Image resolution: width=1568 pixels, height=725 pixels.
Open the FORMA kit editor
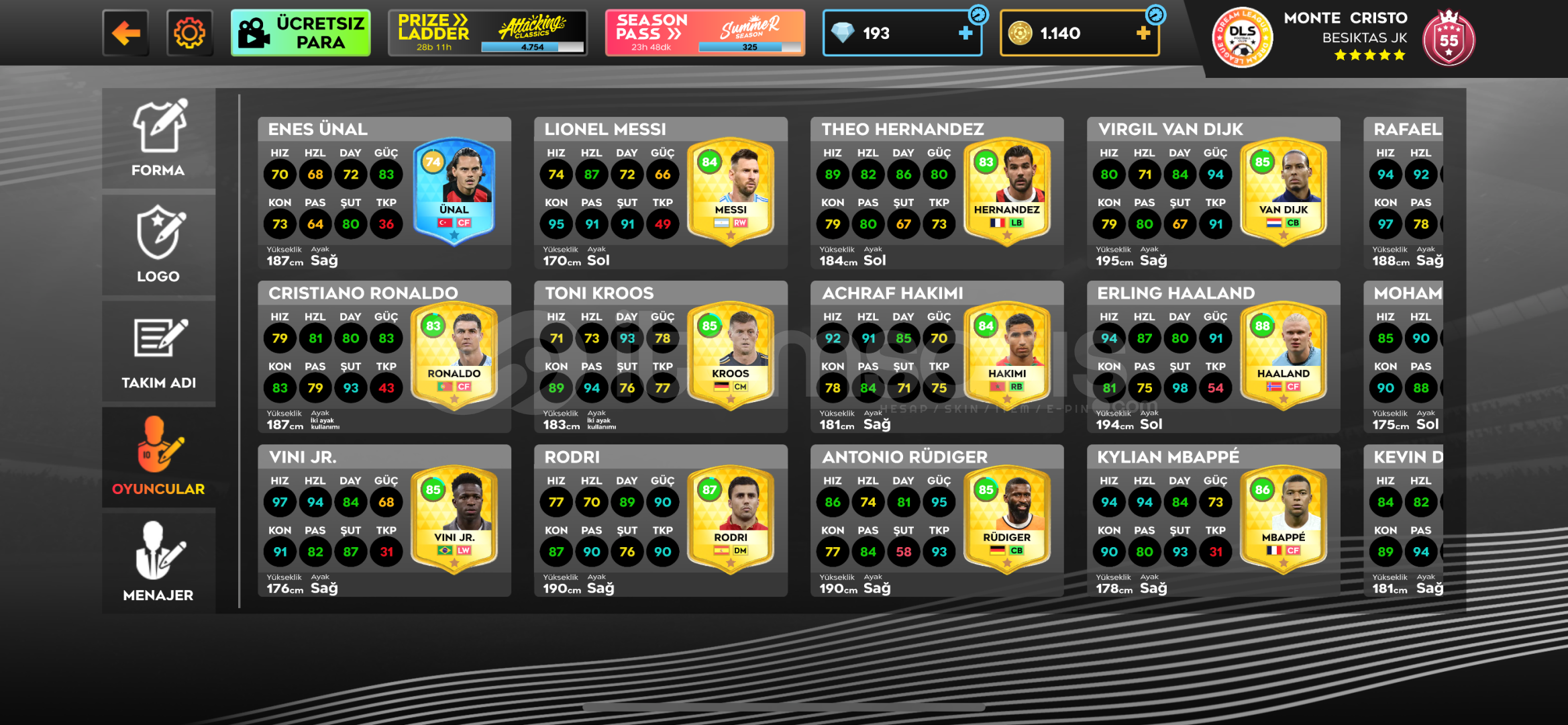(x=159, y=138)
